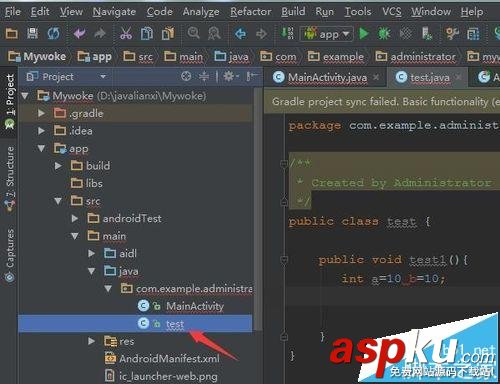The width and height of the screenshot is (500, 384).
Task: Paste toolbar icon
Action: 168,33
